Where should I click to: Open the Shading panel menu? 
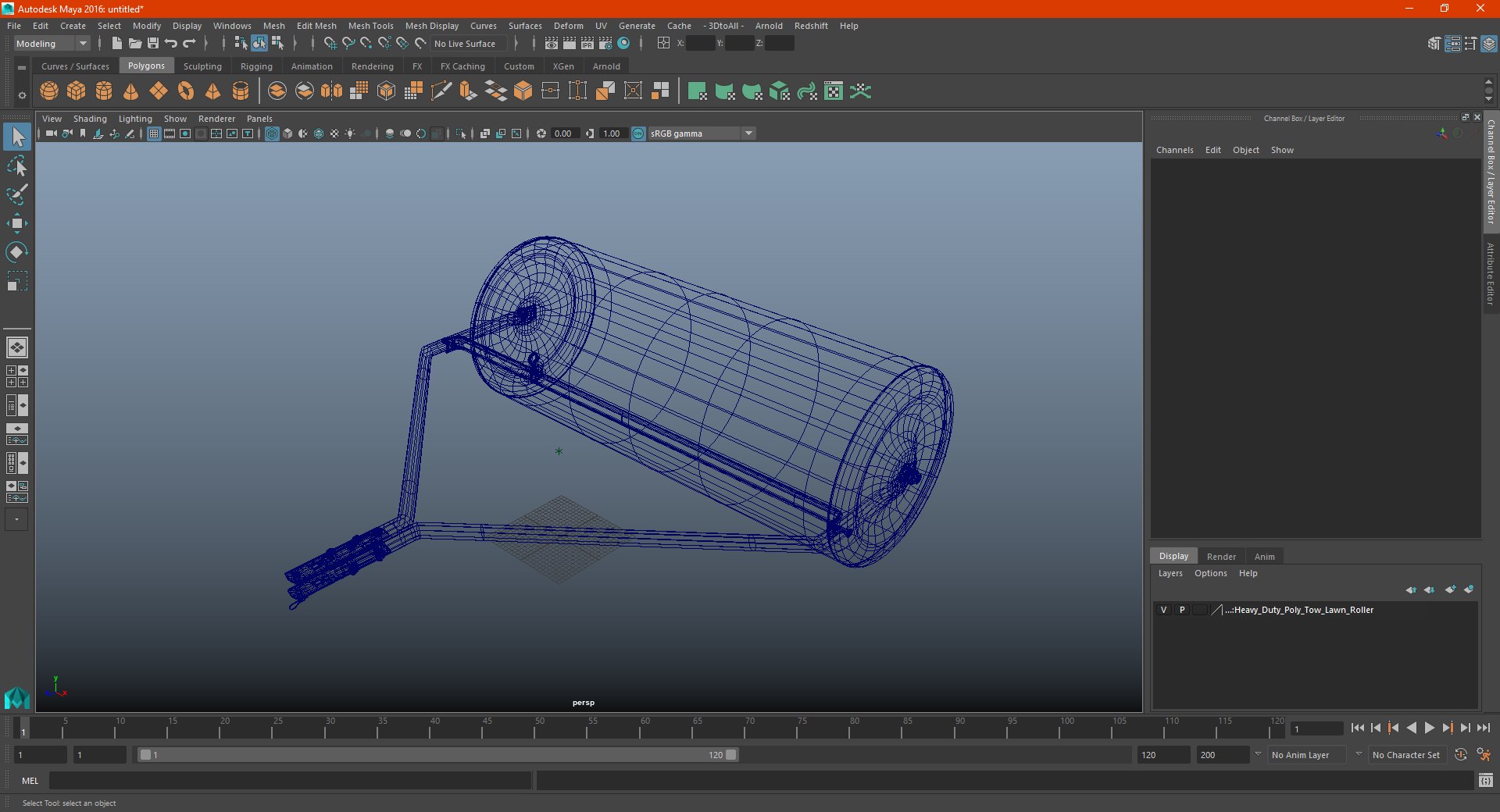(x=90, y=119)
